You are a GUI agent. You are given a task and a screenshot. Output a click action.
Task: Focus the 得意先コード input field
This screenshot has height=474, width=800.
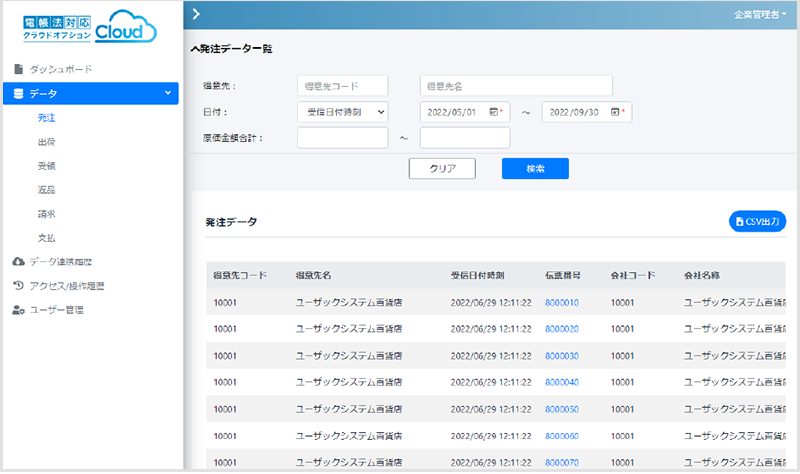click(x=343, y=86)
